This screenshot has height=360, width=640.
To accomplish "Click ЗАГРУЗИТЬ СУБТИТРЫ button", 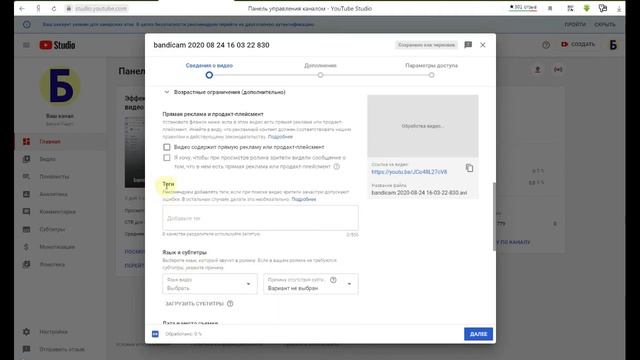I will click(194, 304).
